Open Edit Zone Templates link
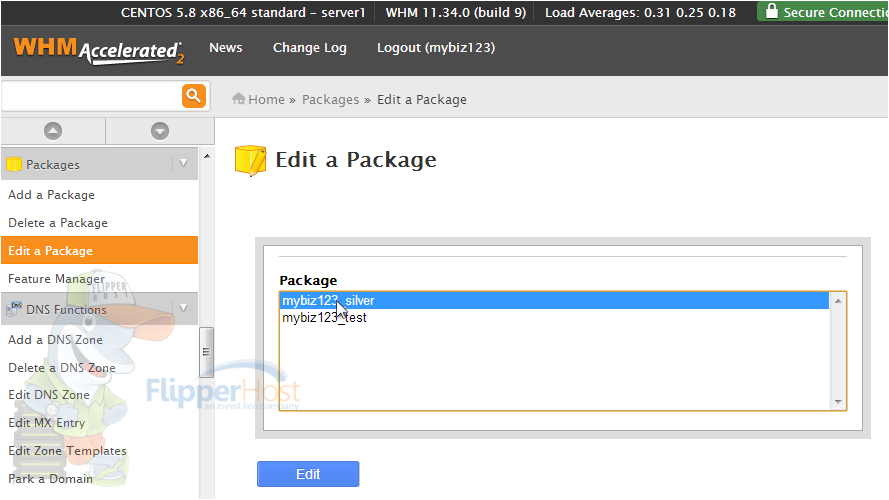The height and width of the screenshot is (500, 889). coord(67,451)
